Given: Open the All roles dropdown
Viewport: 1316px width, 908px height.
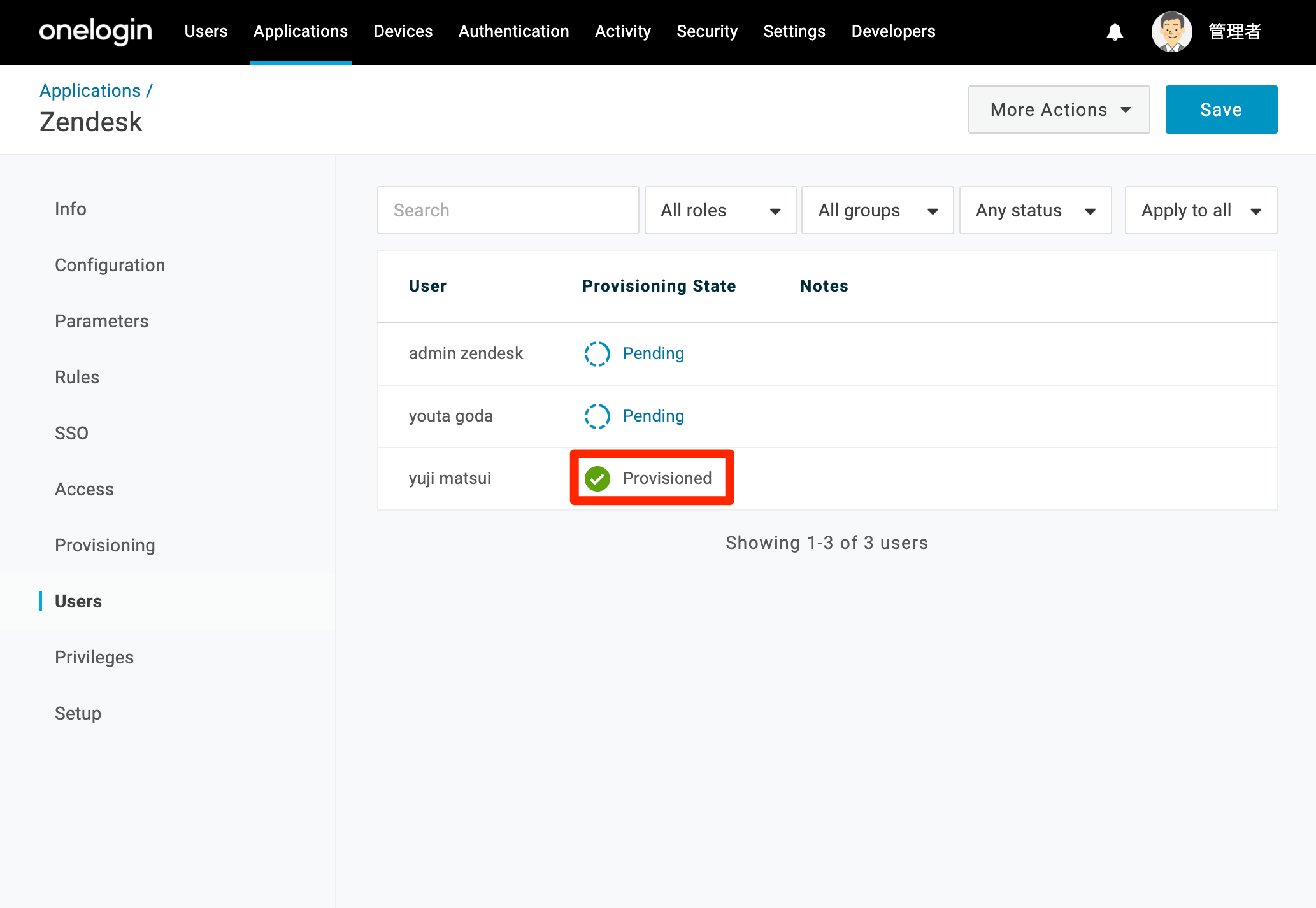Looking at the screenshot, I should pyautogui.click(x=720, y=210).
